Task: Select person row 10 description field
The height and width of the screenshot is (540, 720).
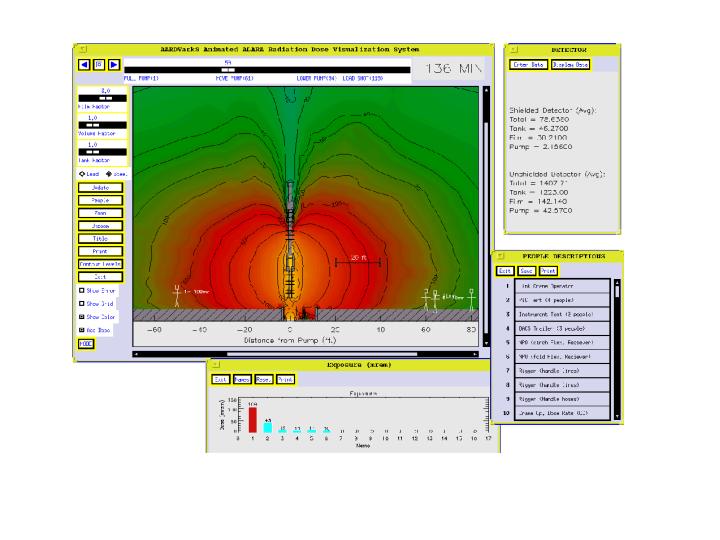Action: [x=562, y=413]
